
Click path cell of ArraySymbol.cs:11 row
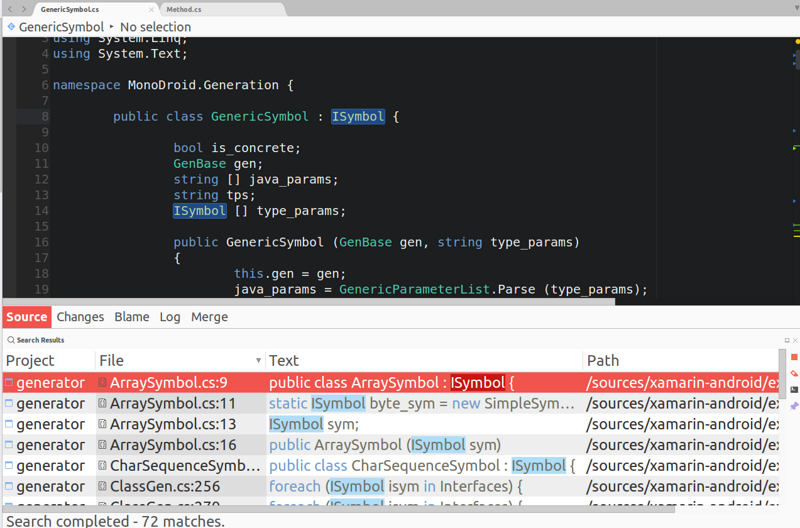(x=682, y=404)
